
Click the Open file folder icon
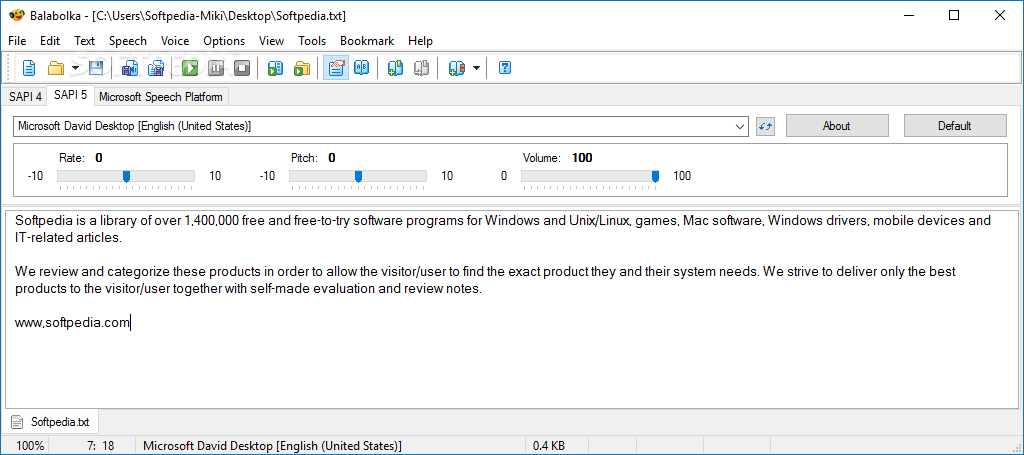[56, 68]
